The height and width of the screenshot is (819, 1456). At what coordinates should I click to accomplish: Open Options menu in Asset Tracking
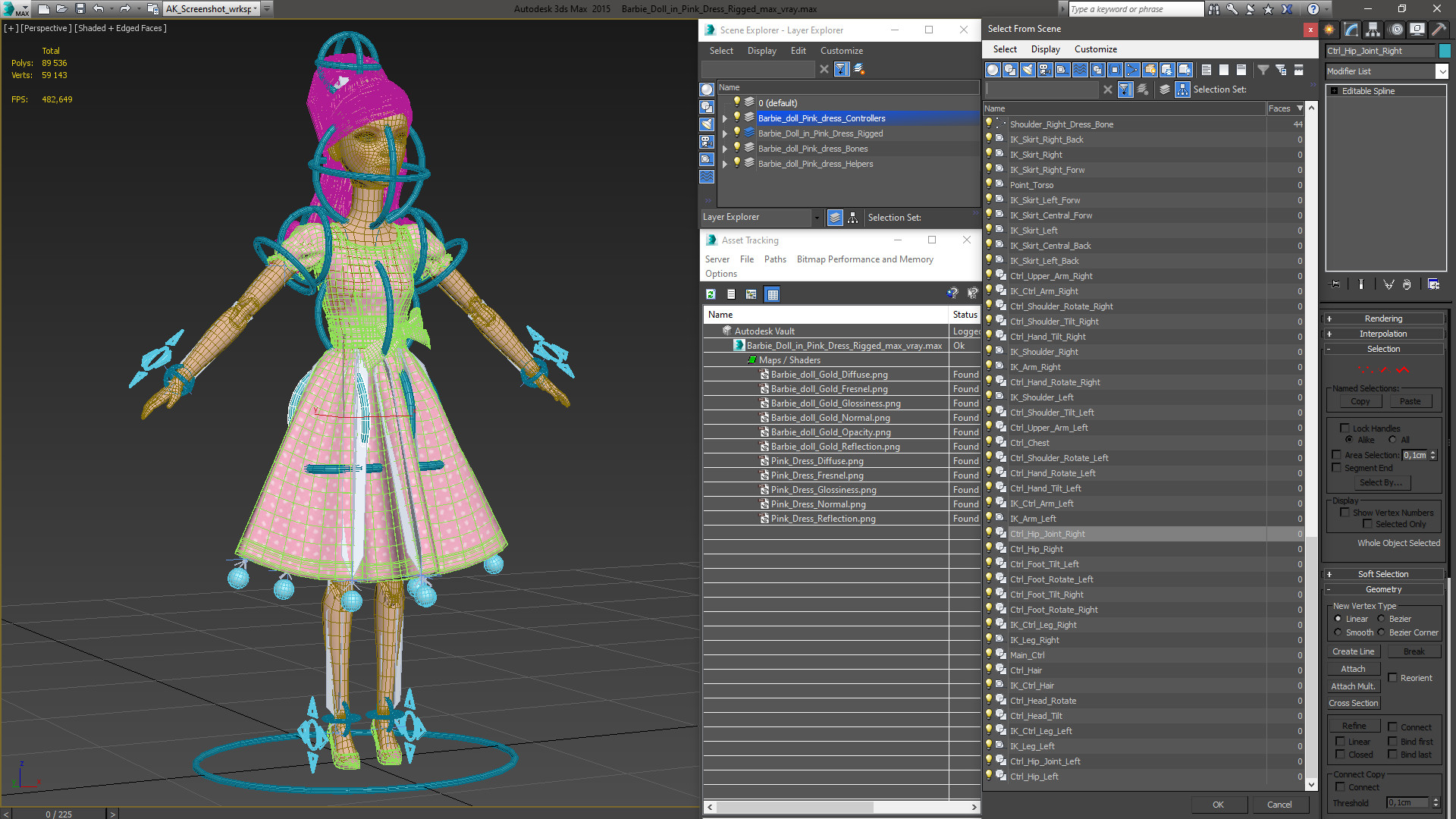coord(720,274)
